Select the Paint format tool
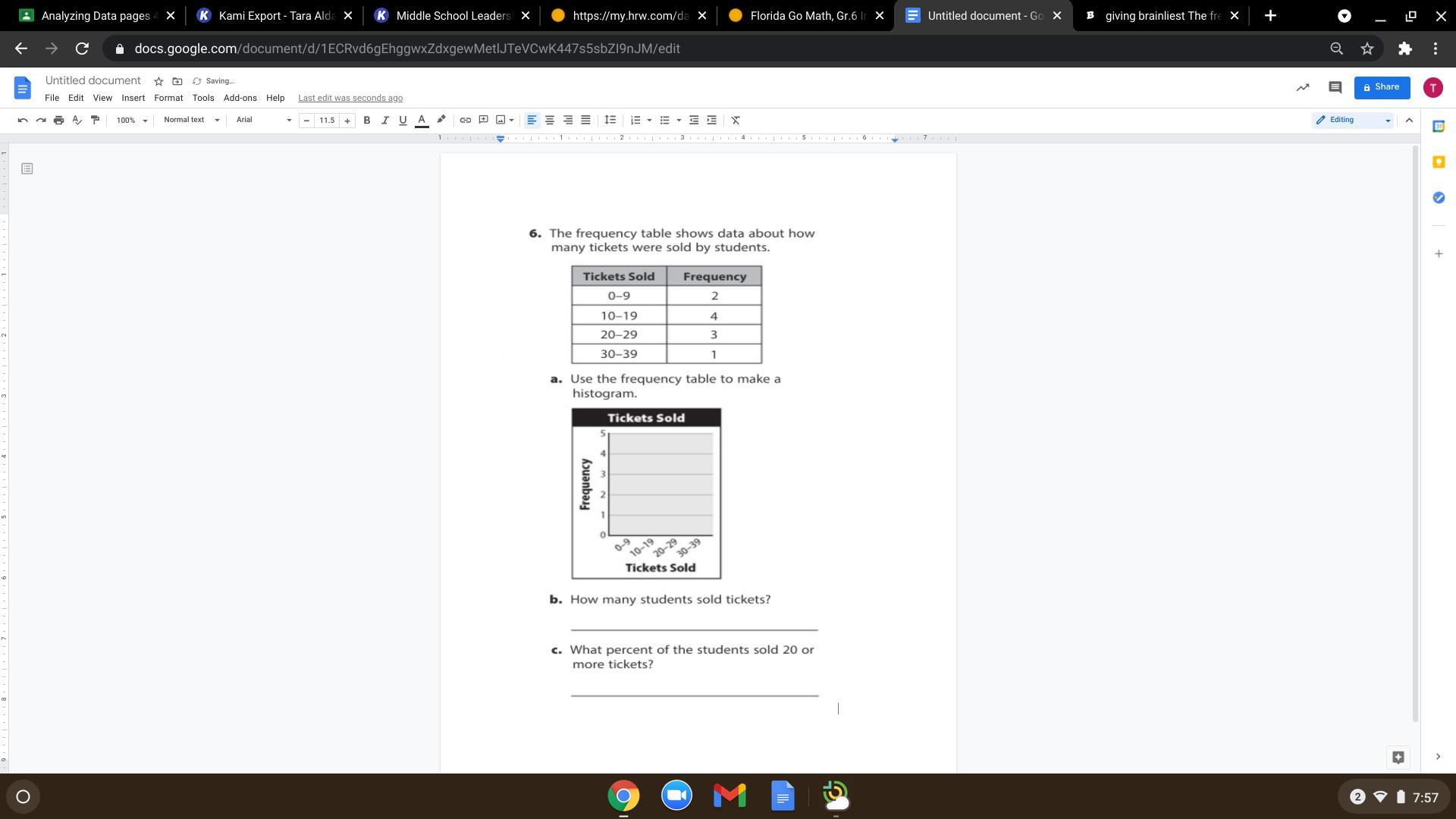The height and width of the screenshot is (819, 1456). [x=95, y=120]
